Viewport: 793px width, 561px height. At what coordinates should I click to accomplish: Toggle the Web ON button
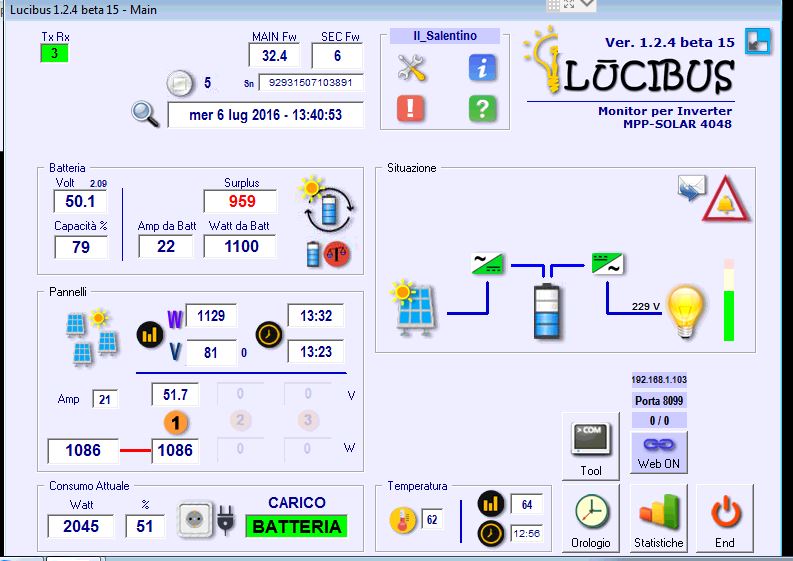658,452
